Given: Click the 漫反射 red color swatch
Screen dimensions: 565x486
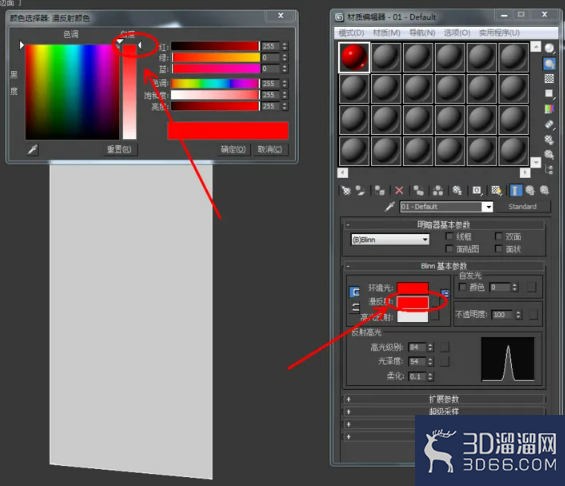Looking at the screenshot, I should pyautogui.click(x=413, y=303).
